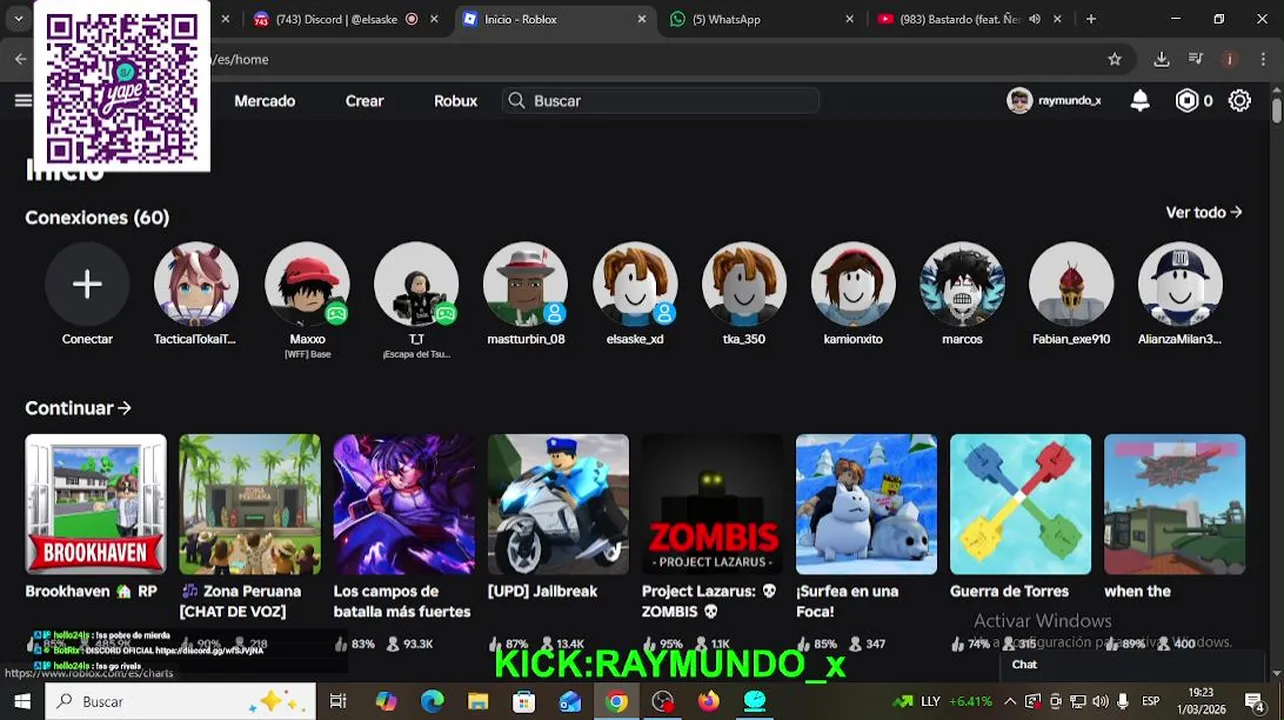1284x720 pixels.
Task: Open the Roblox hamburger menu
Action: point(22,100)
